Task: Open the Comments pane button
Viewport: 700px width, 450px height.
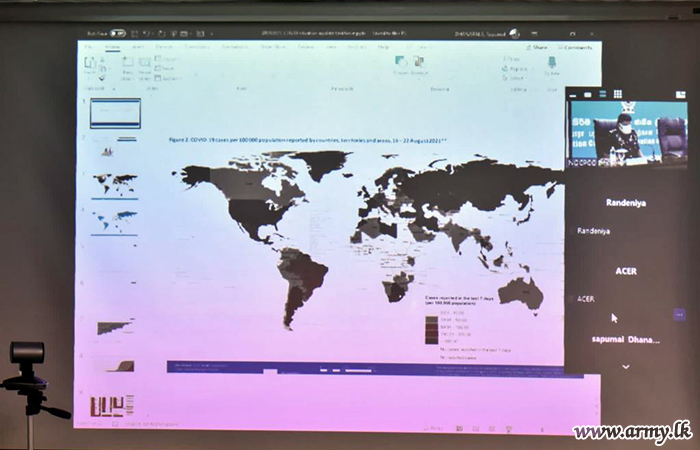Action: (x=576, y=46)
